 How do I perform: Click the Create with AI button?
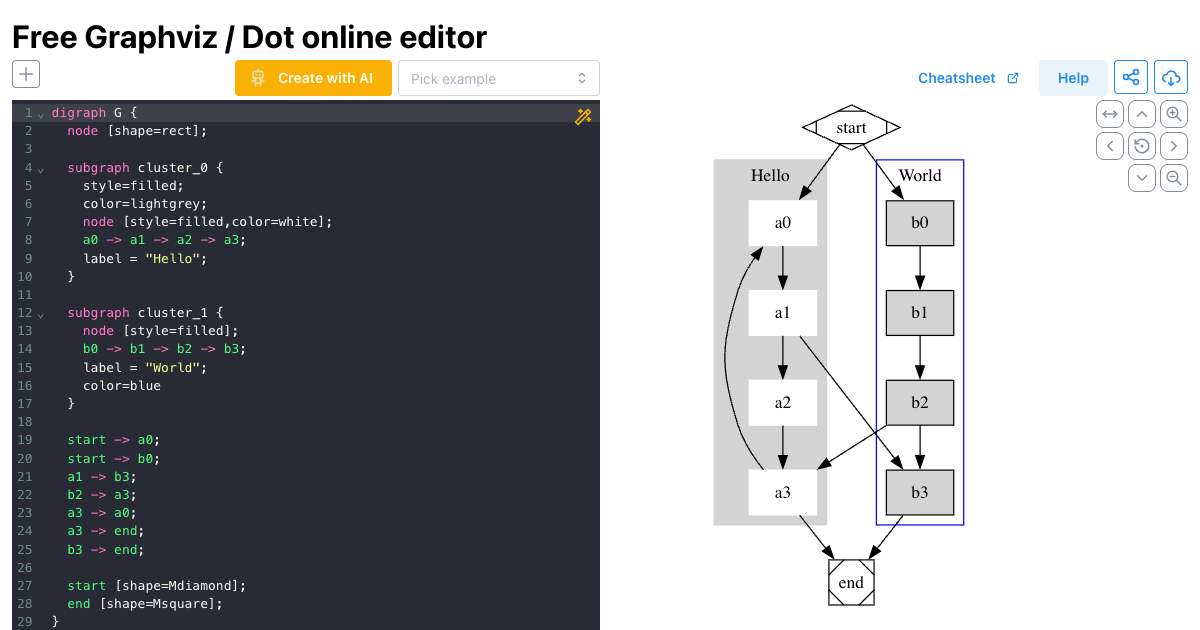pos(313,78)
